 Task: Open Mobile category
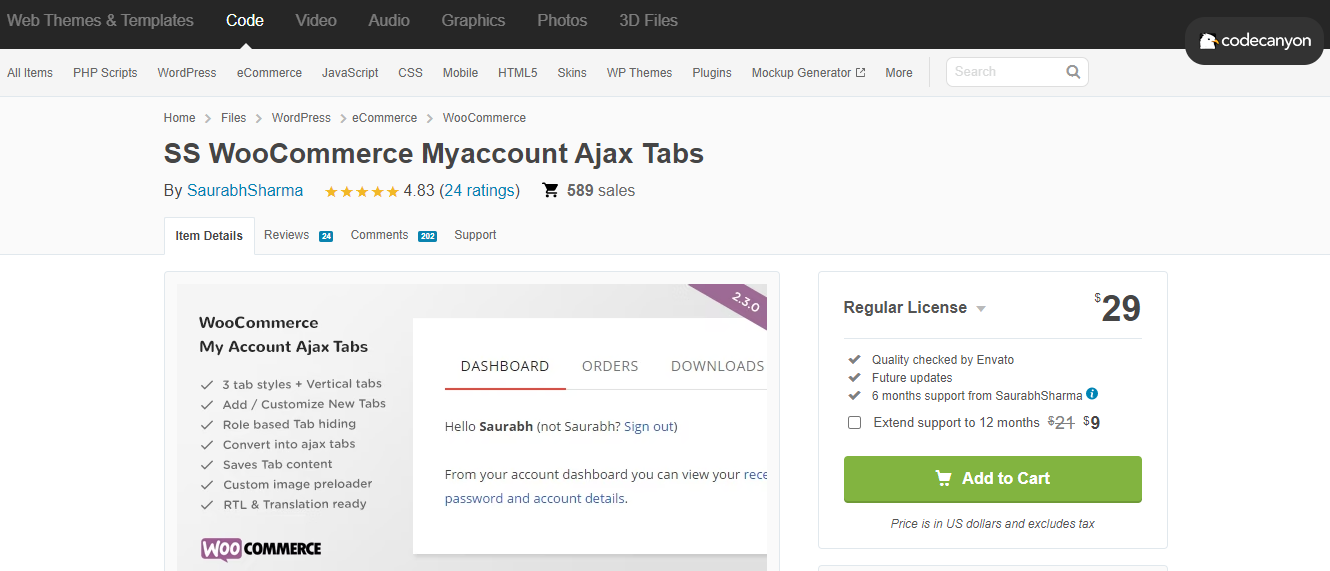tap(460, 73)
